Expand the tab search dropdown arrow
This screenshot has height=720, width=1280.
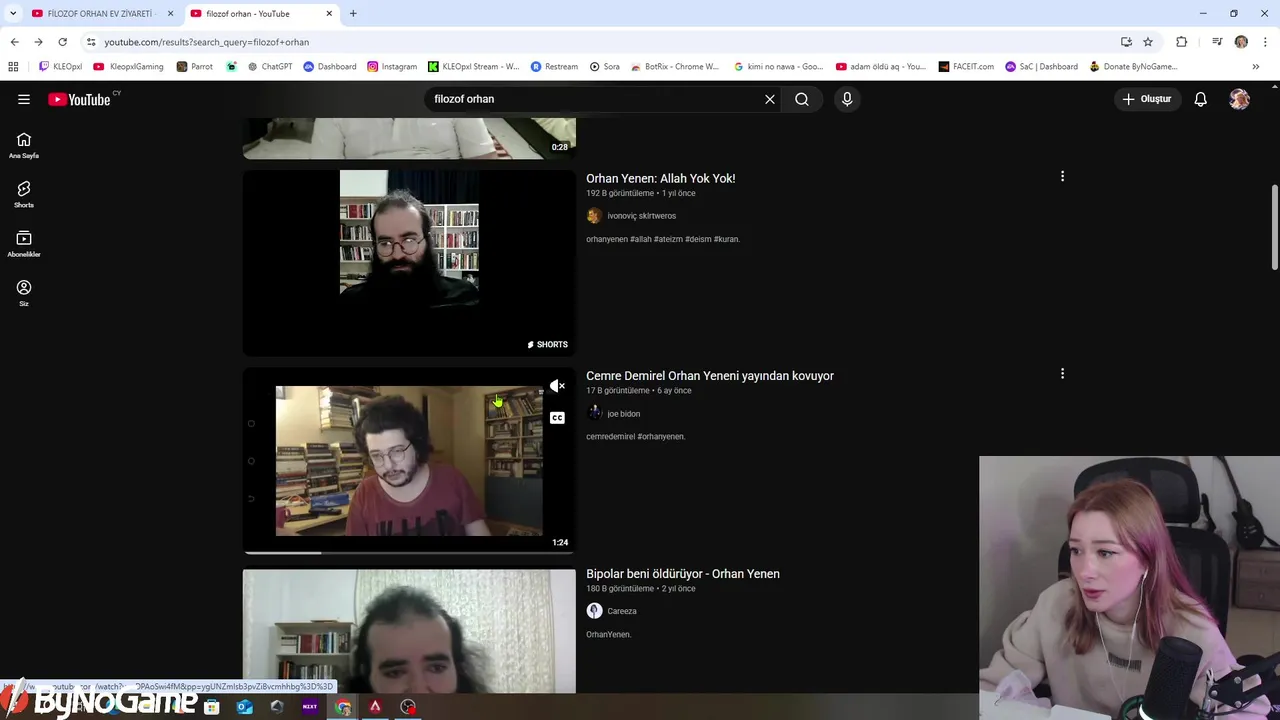pyautogui.click(x=13, y=13)
